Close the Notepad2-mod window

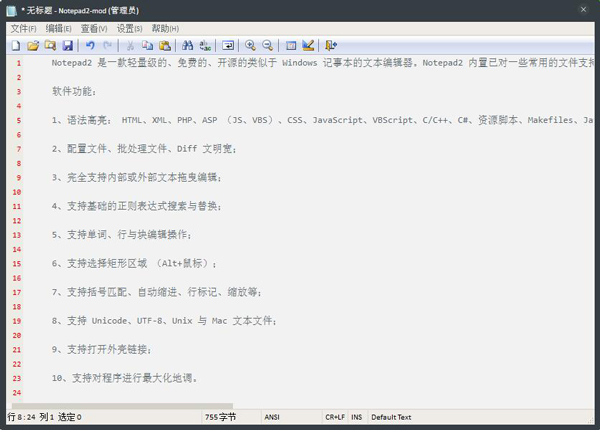click(x=583, y=10)
